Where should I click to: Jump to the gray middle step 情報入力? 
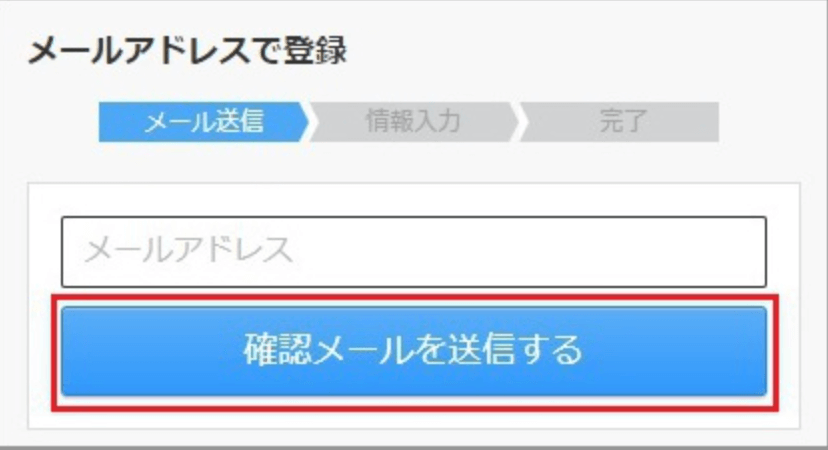(413, 122)
